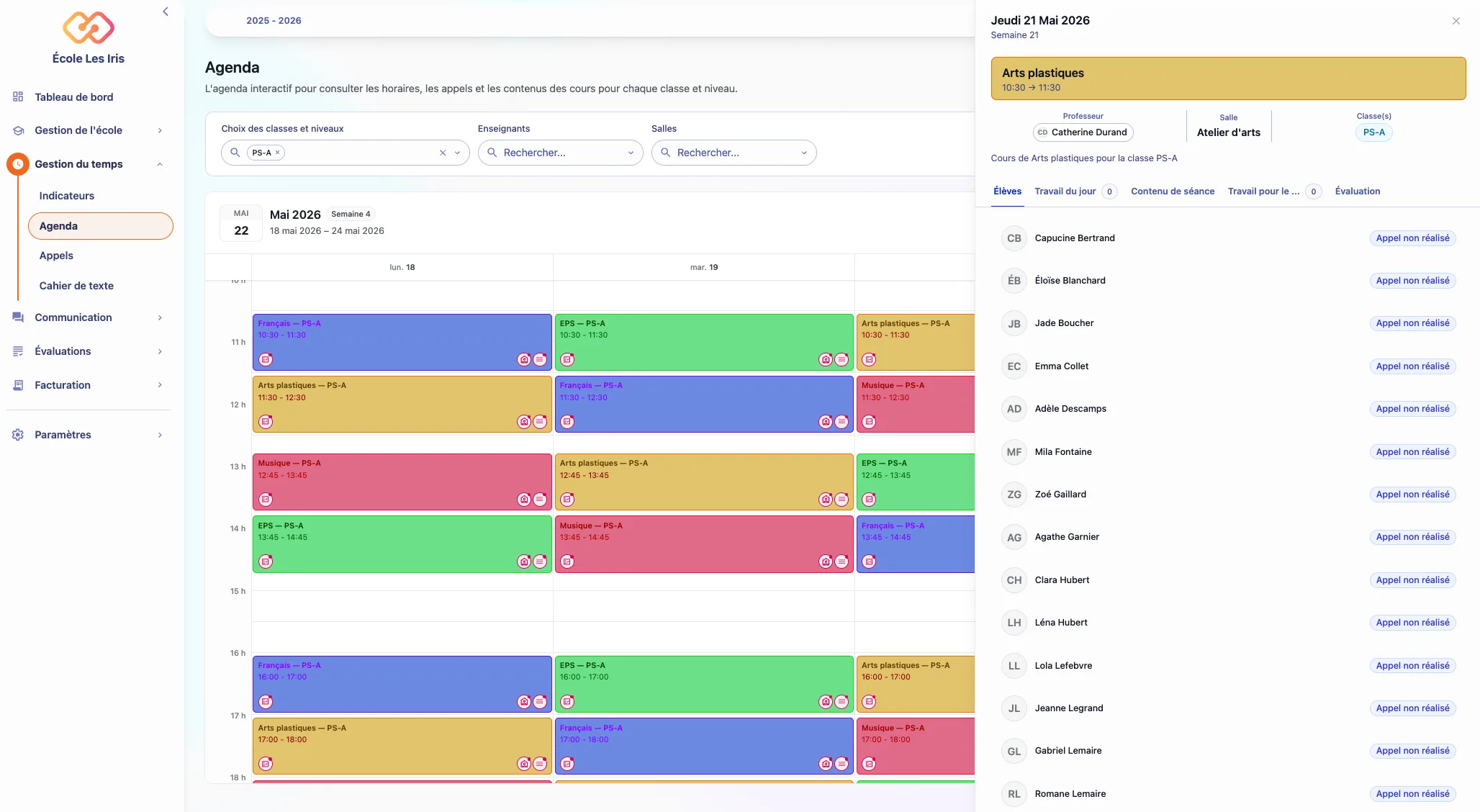This screenshot has height=812, width=1480.
Task: Open the Indicateurs submenu item
Action: [67, 196]
